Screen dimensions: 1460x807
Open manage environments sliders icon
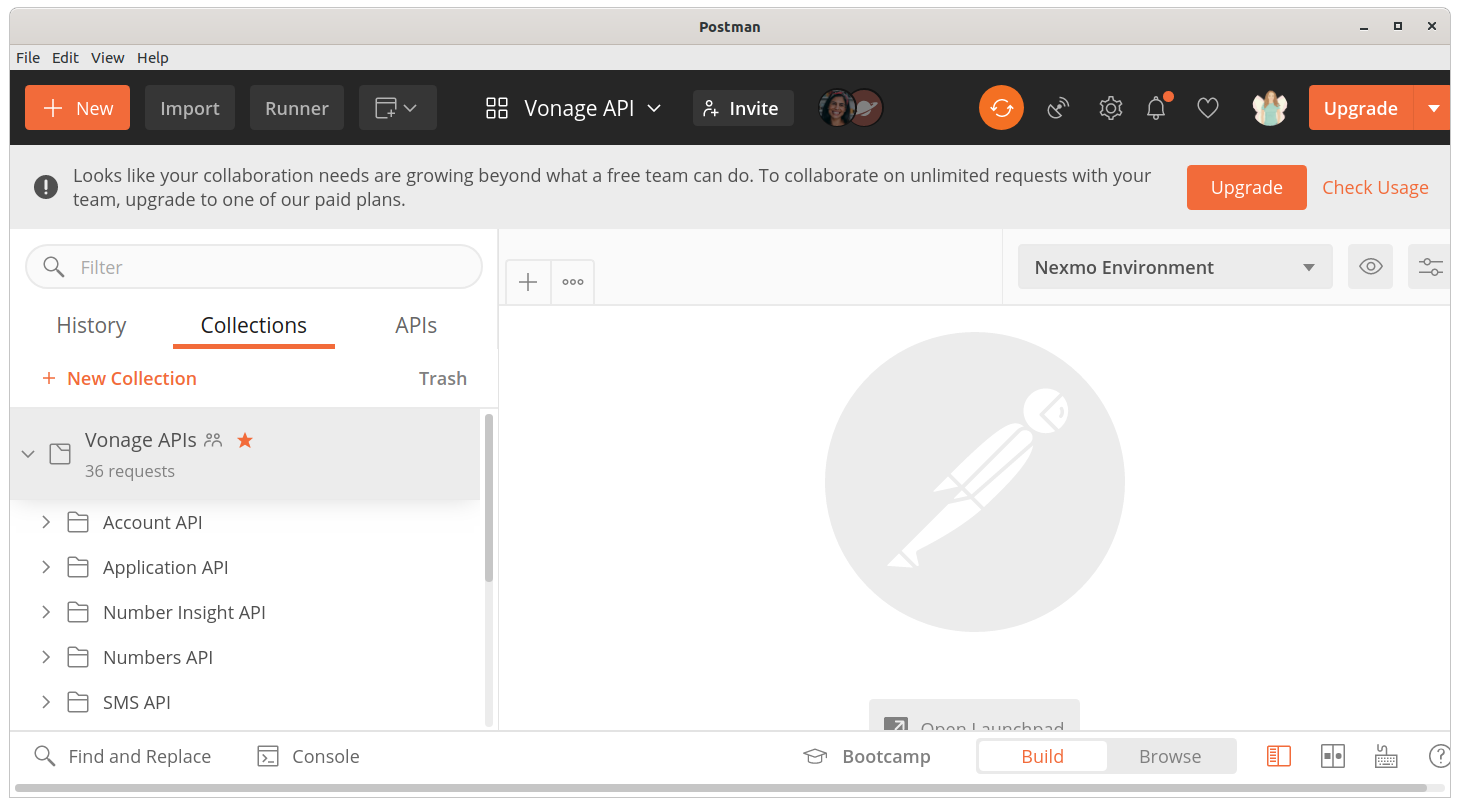pyautogui.click(x=1430, y=267)
